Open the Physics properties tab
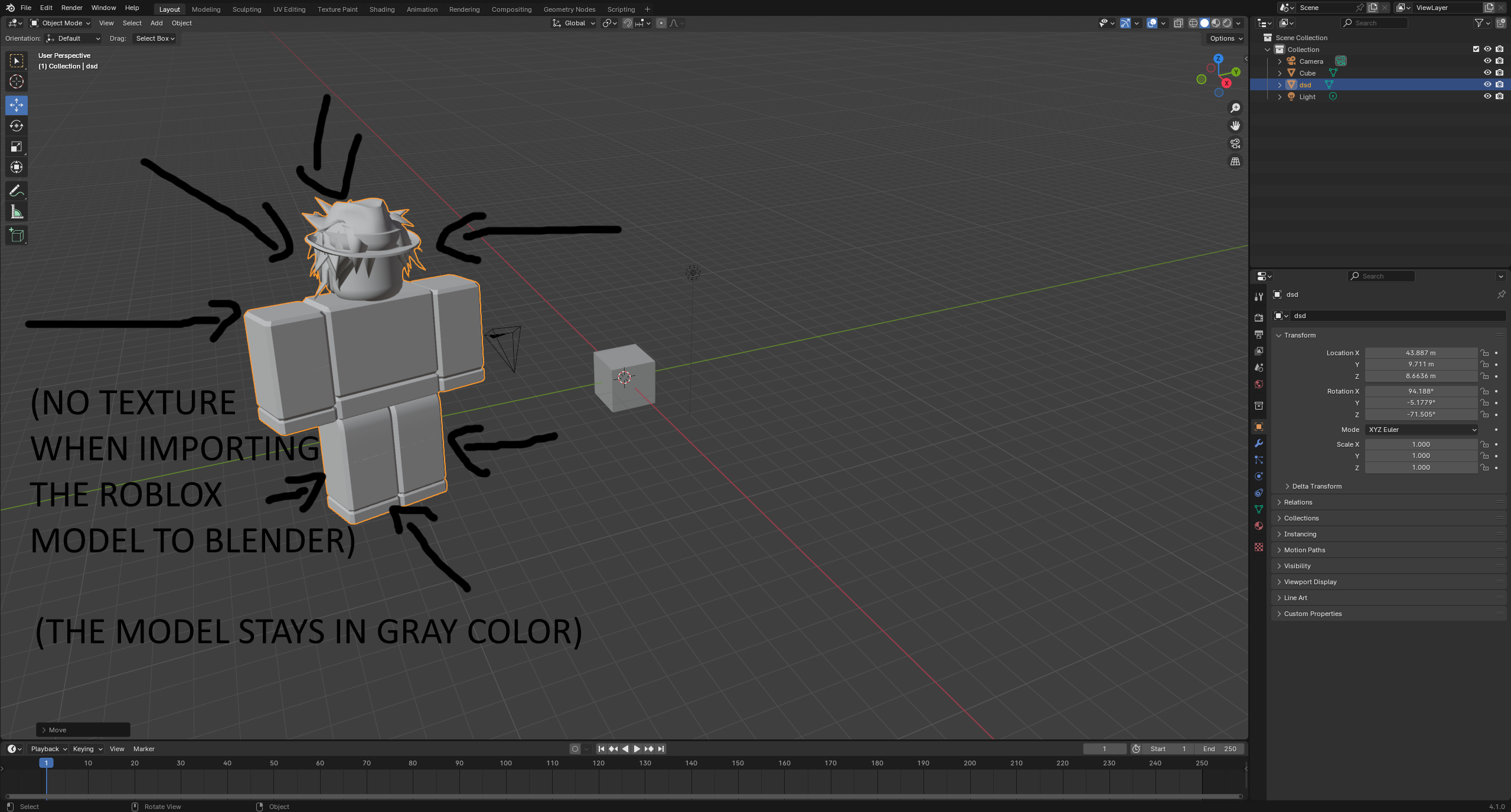Image resolution: width=1511 pixels, height=812 pixels. [1259, 476]
